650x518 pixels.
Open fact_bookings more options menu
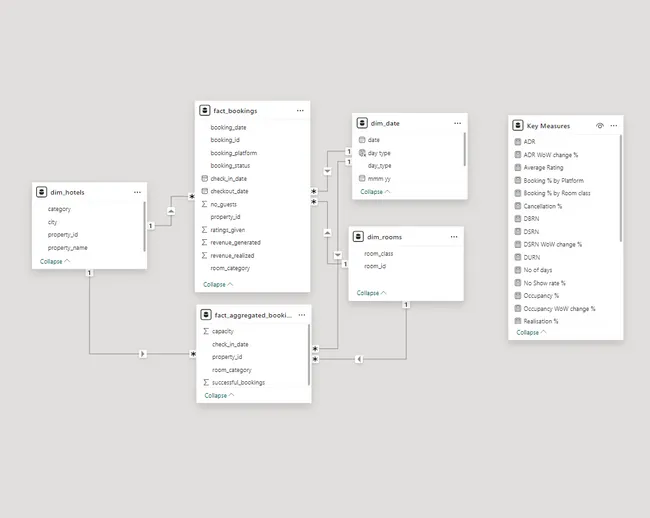coord(300,111)
